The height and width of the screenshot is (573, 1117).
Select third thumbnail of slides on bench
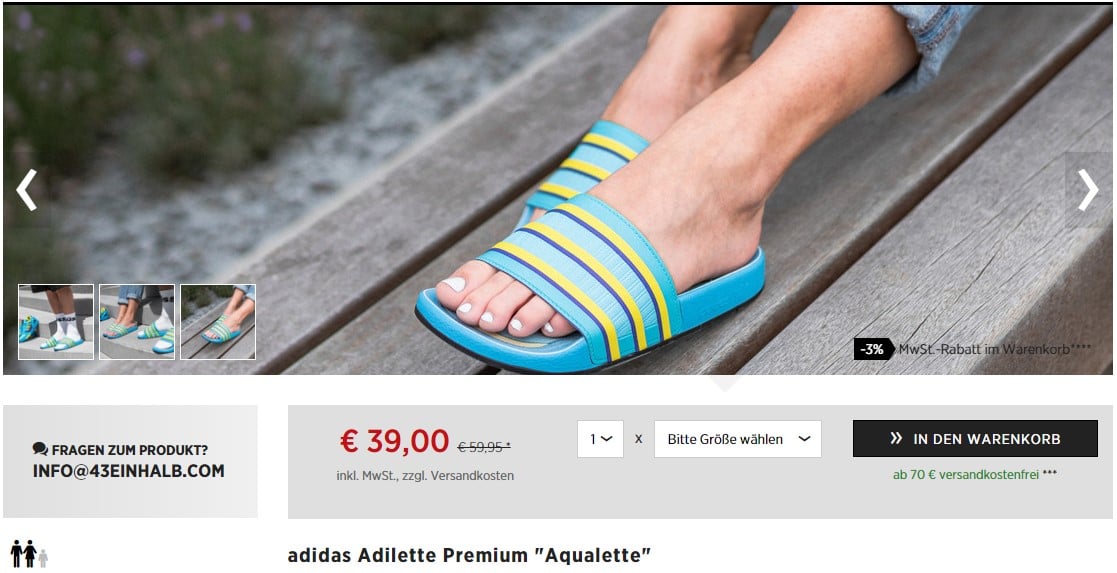[x=218, y=322]
